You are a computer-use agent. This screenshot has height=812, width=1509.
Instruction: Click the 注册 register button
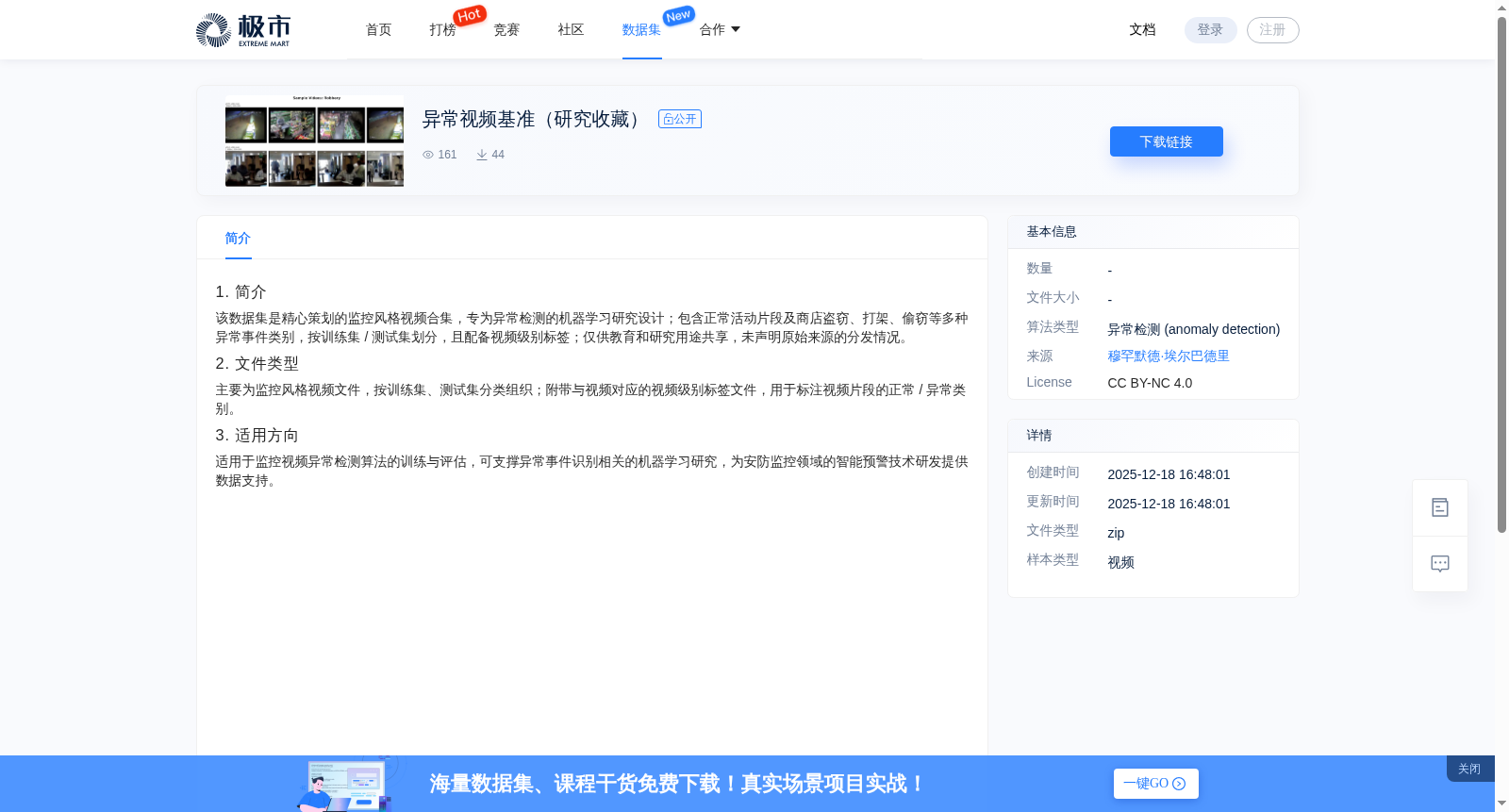point(1272,30)
